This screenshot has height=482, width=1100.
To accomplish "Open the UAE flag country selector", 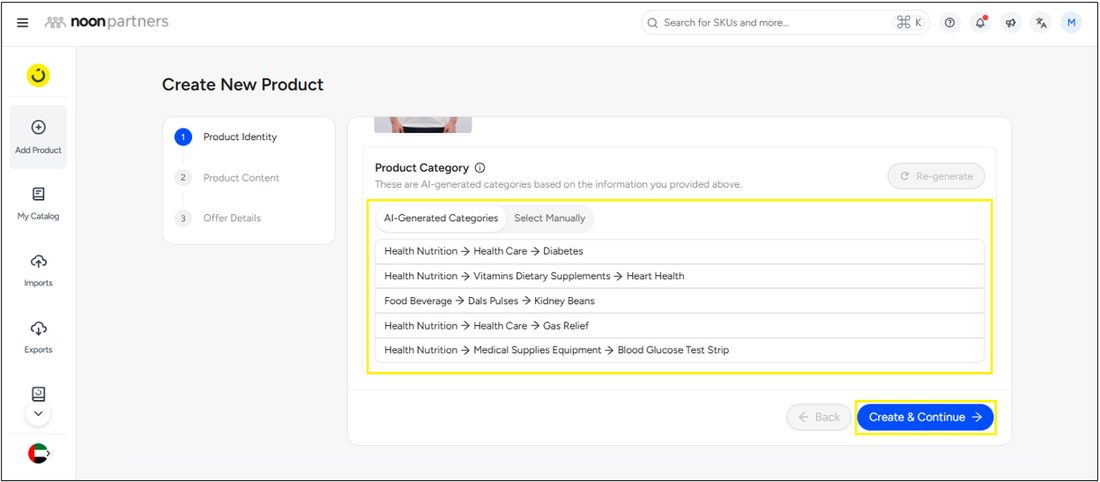I will tap(39, 453).
